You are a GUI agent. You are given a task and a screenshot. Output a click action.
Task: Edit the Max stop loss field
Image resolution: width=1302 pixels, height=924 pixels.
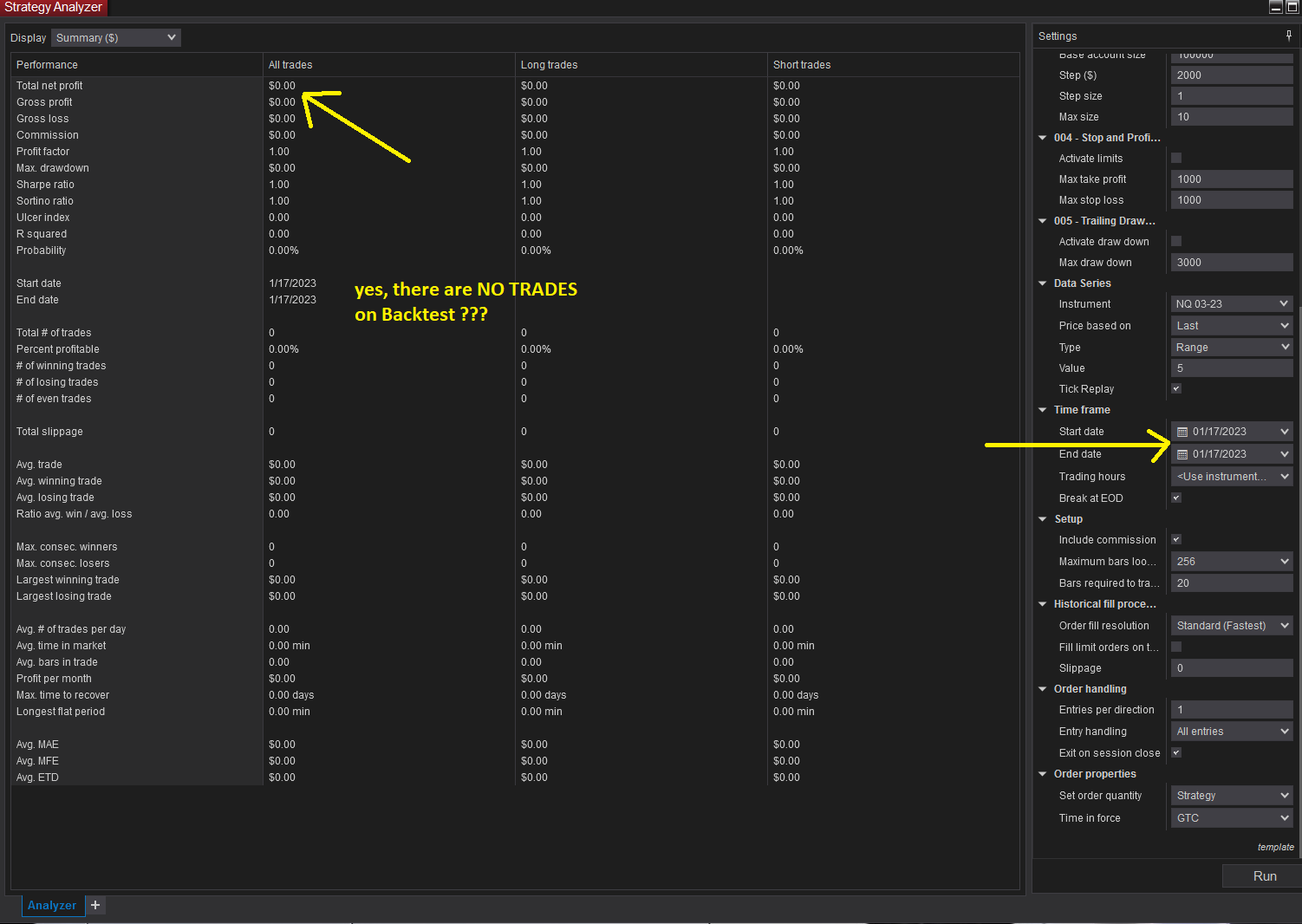(1232, 200)
